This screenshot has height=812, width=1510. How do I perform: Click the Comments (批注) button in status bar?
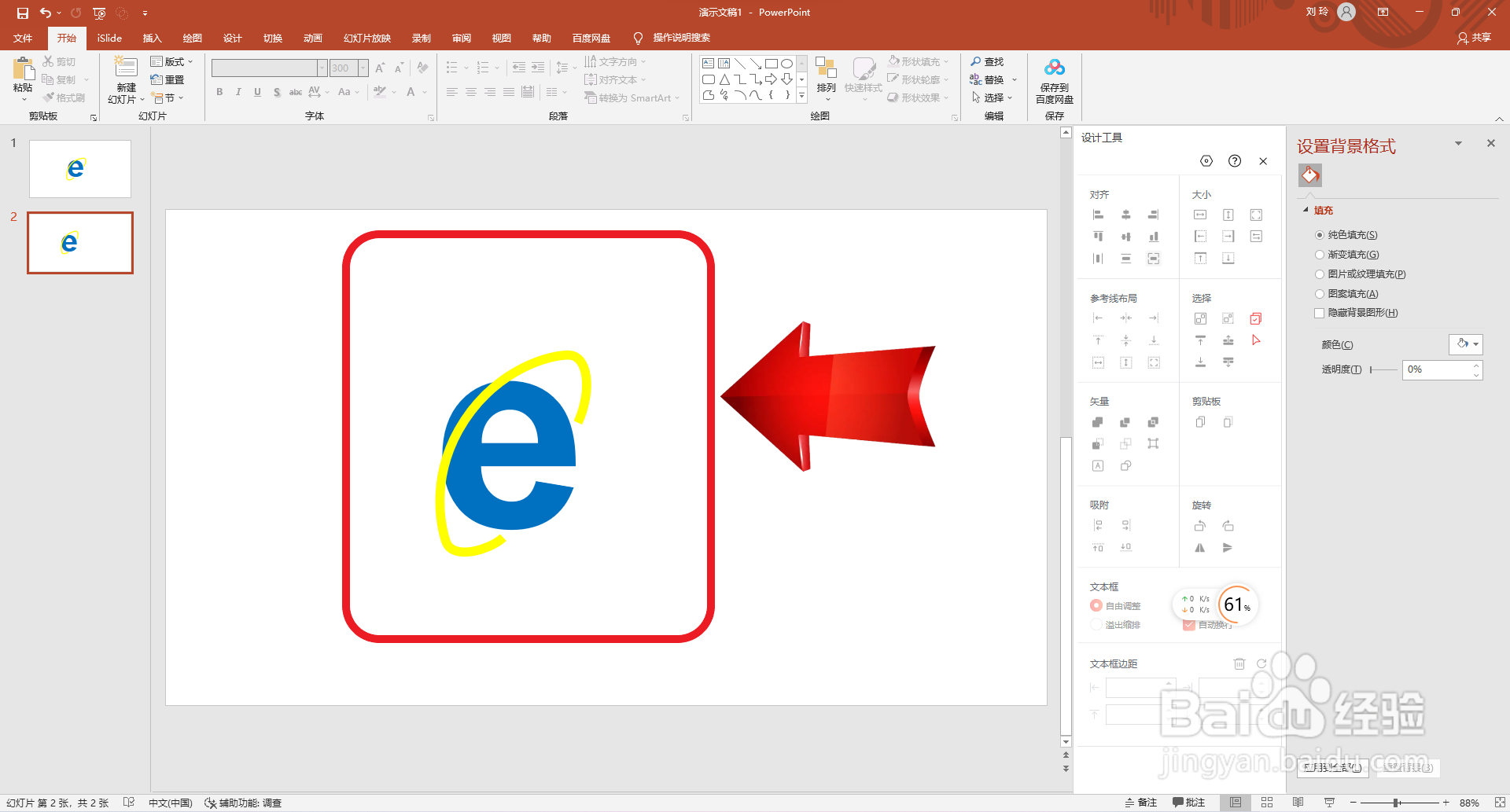(x=1188, y=803)
